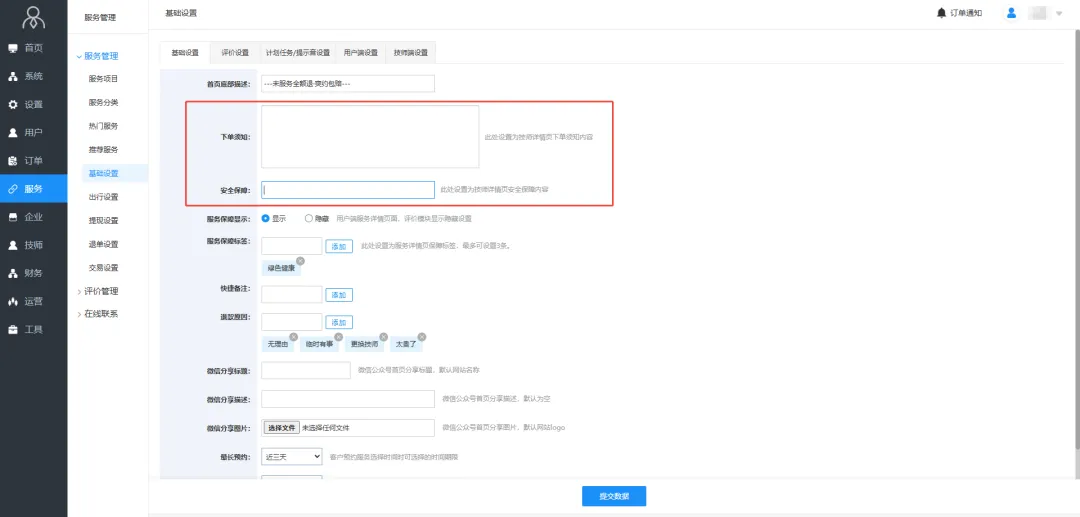Click the blue user avatar icon

[x=1011, y=13]
